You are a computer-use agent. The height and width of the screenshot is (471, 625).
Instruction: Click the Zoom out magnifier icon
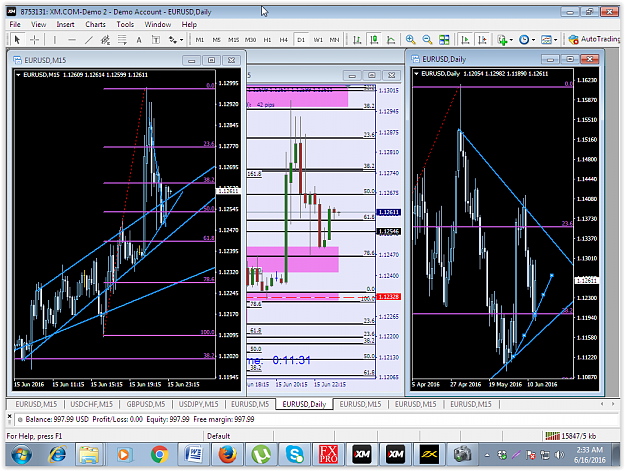[427, 39]
